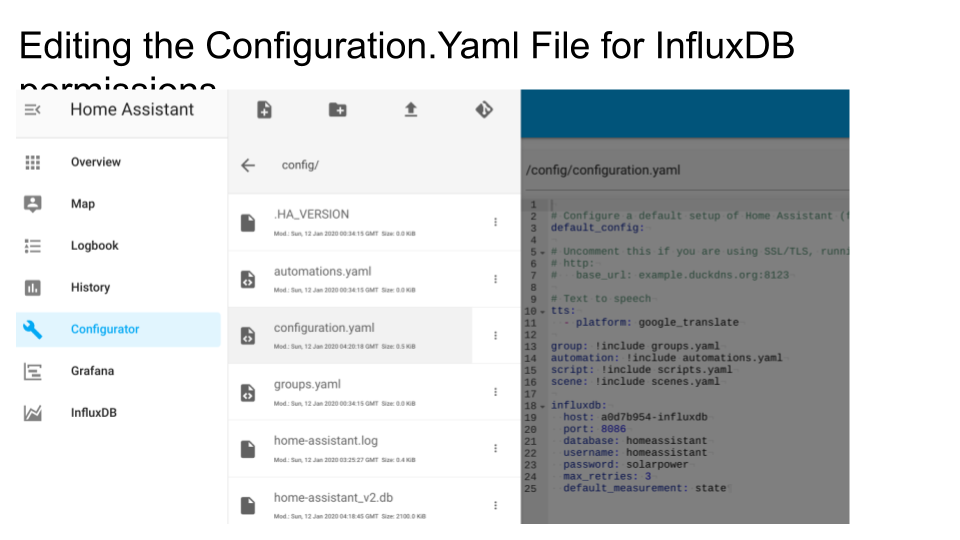
Task: Click the automations.yaml file icon
Action: coord(248,279)
